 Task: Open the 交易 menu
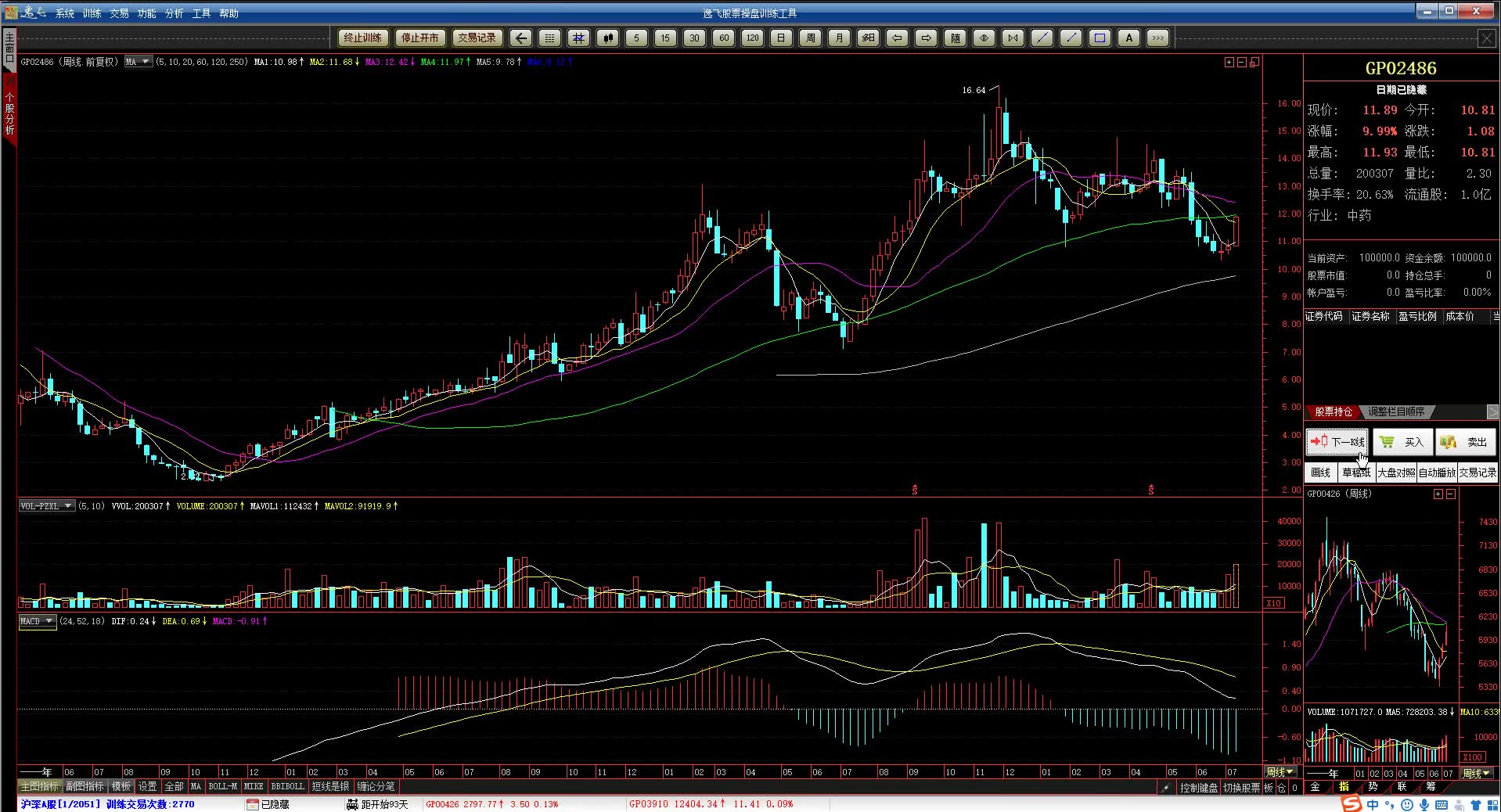[x=120, y=13]
